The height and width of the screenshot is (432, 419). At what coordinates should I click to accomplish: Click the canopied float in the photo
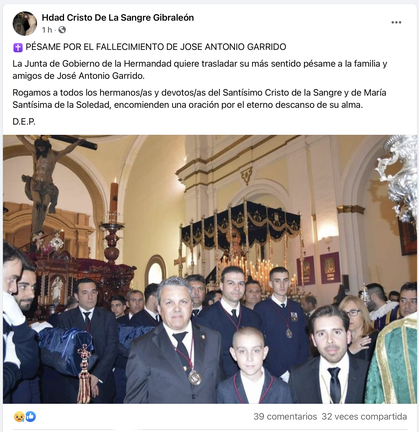click(240, 240)
